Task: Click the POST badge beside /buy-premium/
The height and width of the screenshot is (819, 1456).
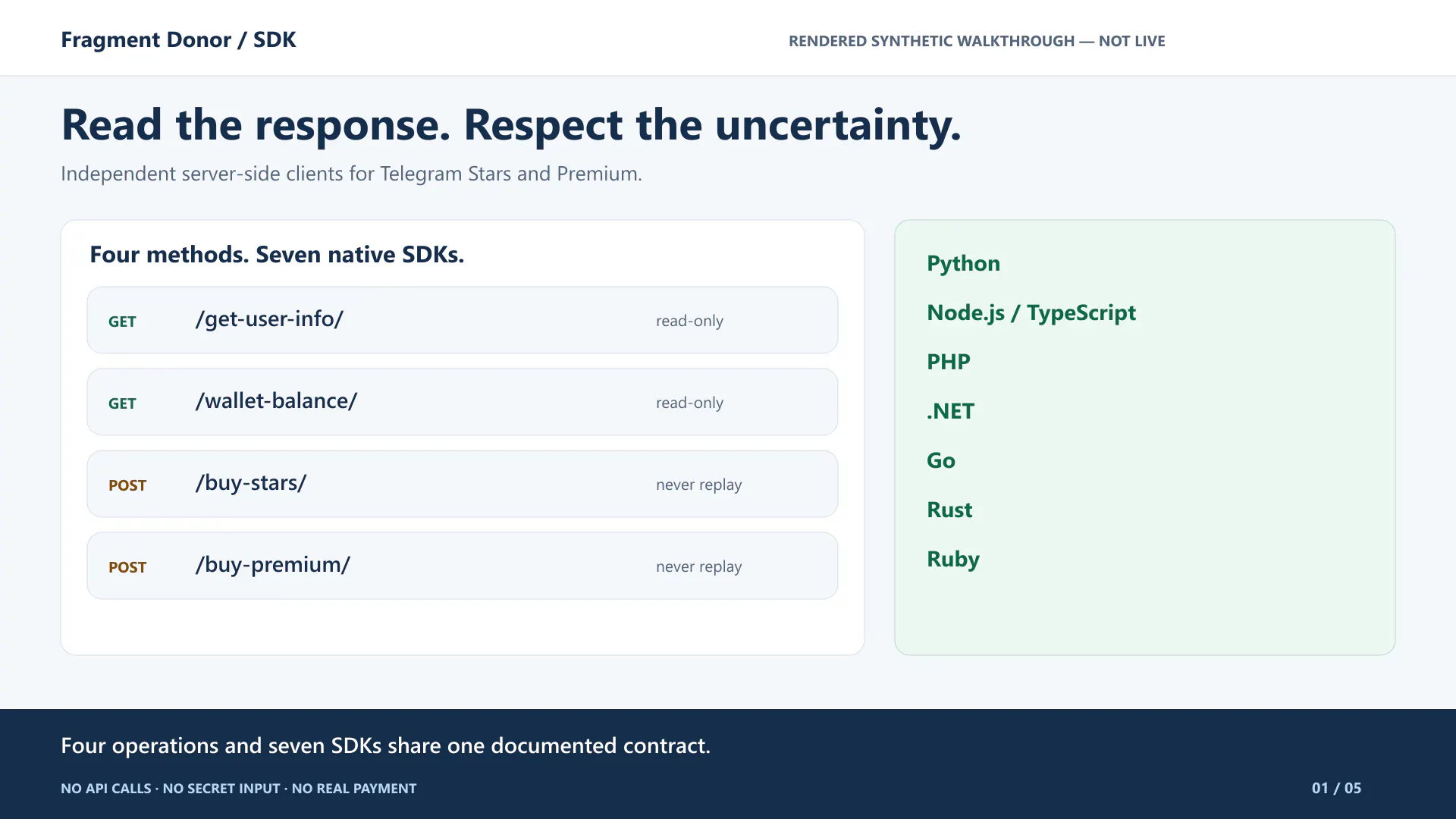Action: [127, 567]
